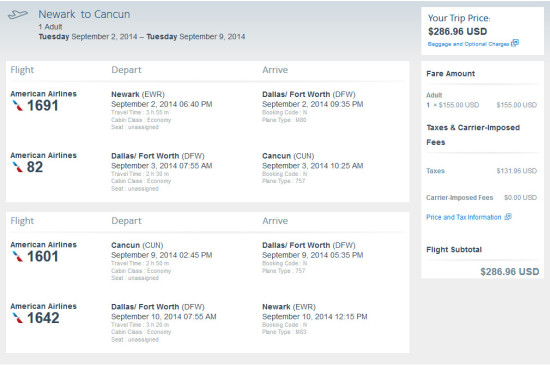
Task: Click the Cancun (CUN) arrival on September 3
Action: pos(288,156)
